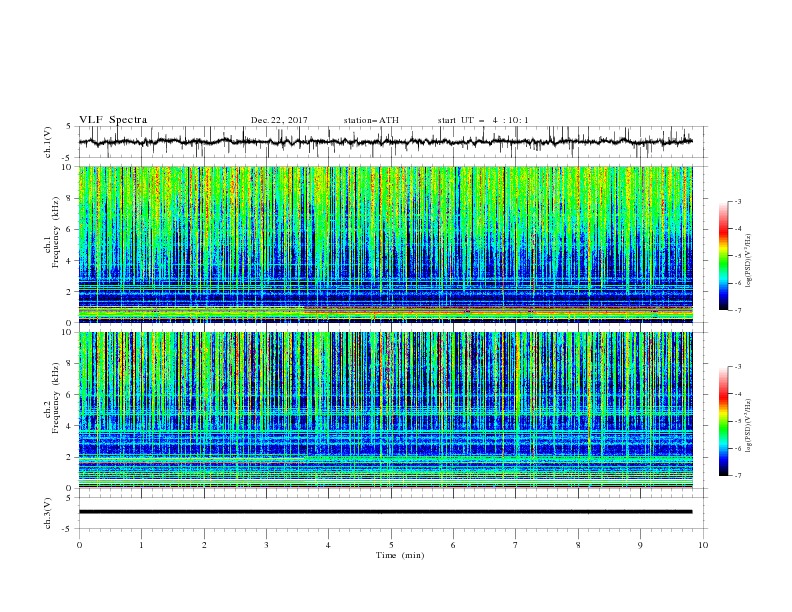Click inside the ch.2 spectrogram panel
Image resolution: width=792 pixels, height=612 pixels.
coord(385,410)
